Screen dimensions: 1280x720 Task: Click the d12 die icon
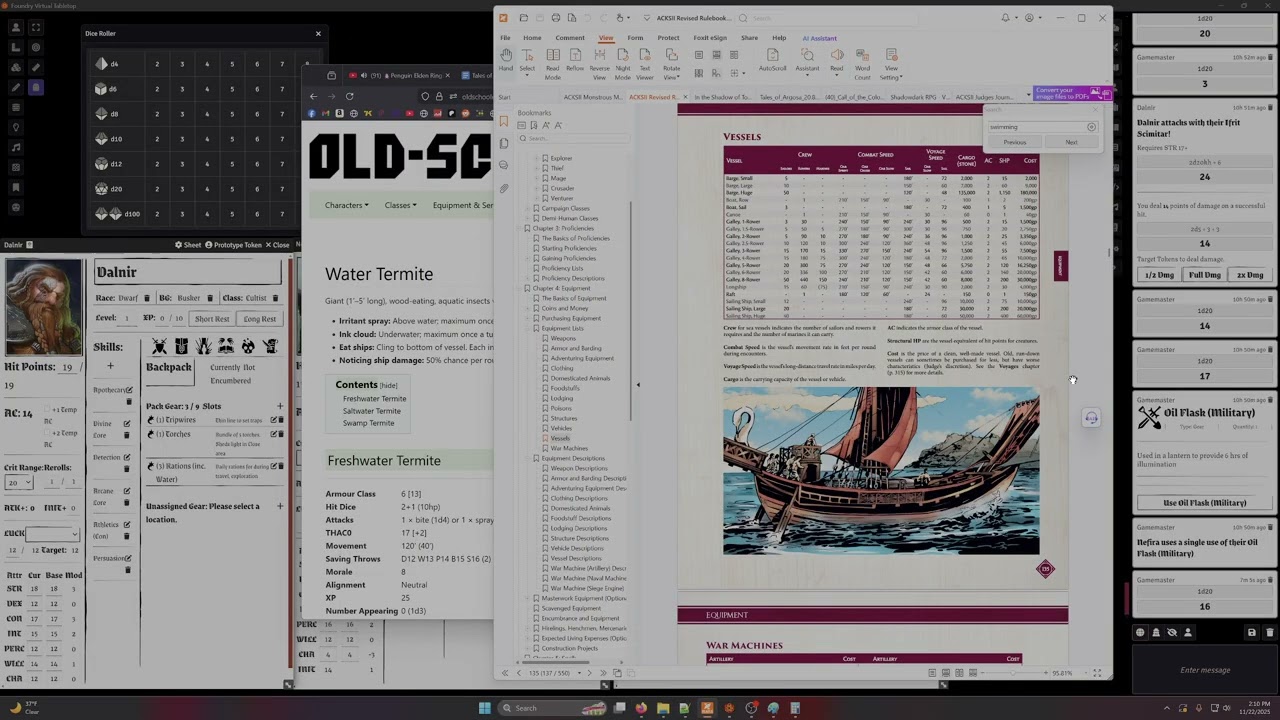coord(102,164)
